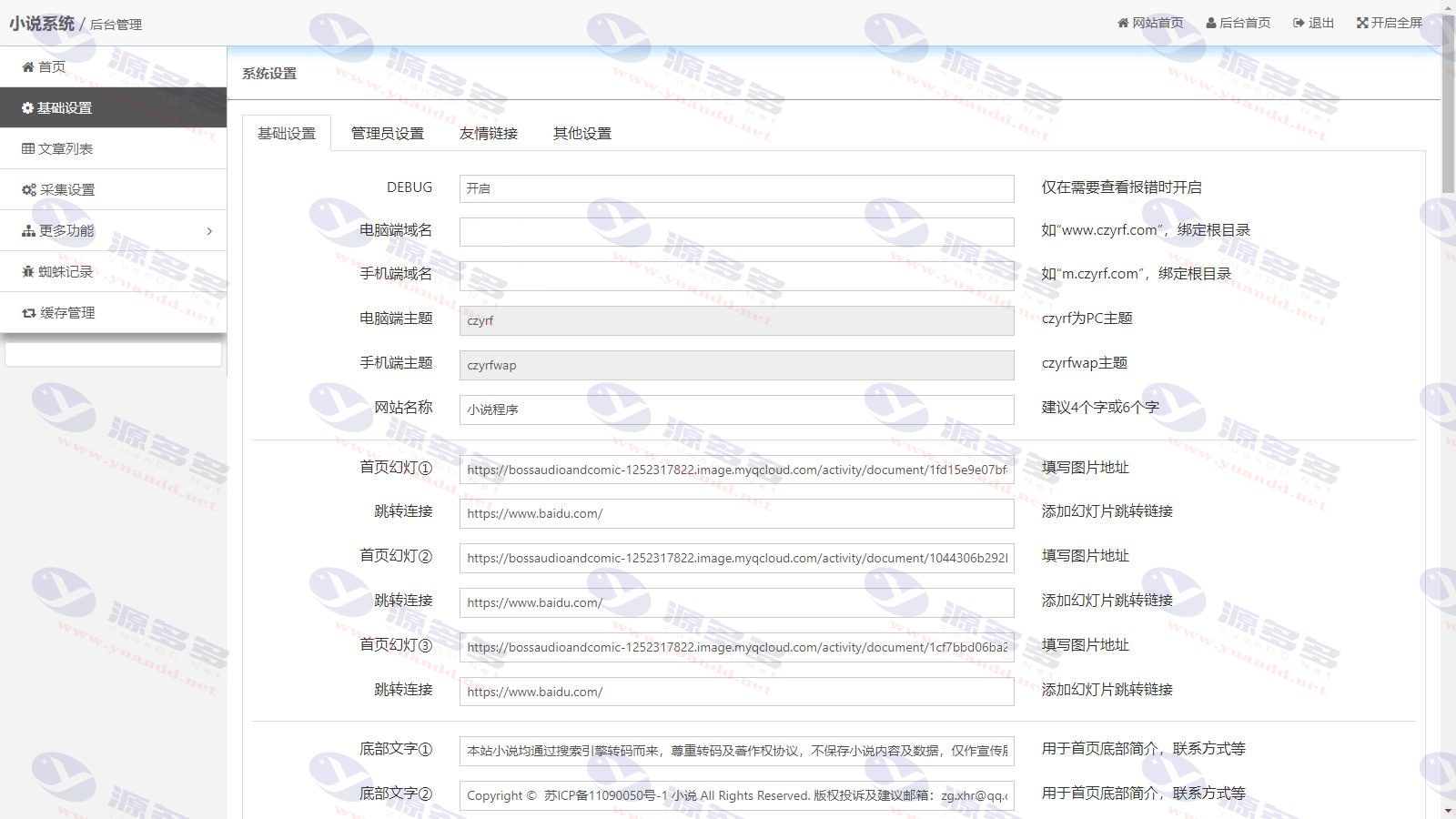Click the 首页幻灯③ image URL field
Screen dimensions: 1456x819
[736, 647]
